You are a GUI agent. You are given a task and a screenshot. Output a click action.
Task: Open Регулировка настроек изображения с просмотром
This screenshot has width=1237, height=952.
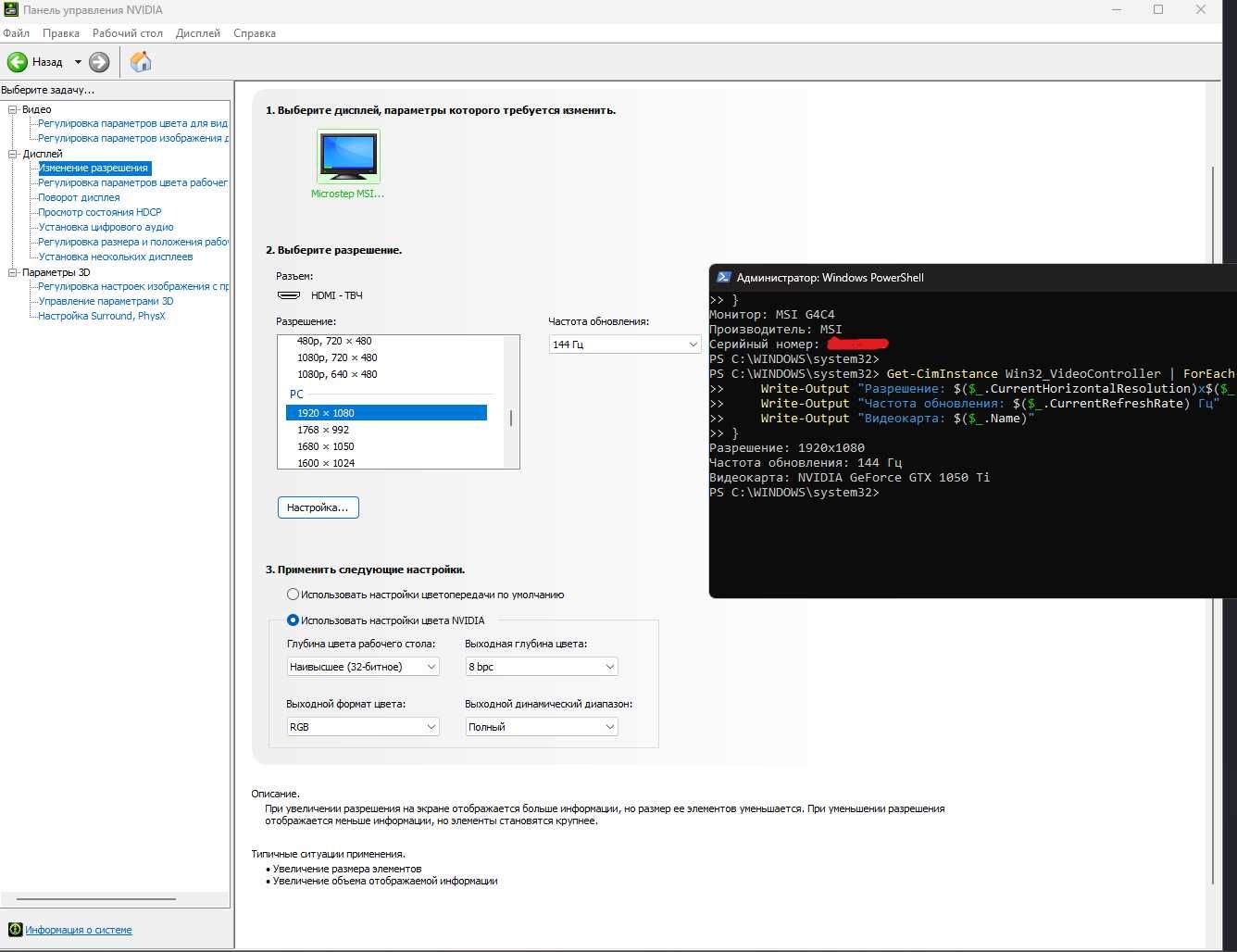(x=132, y=286)
